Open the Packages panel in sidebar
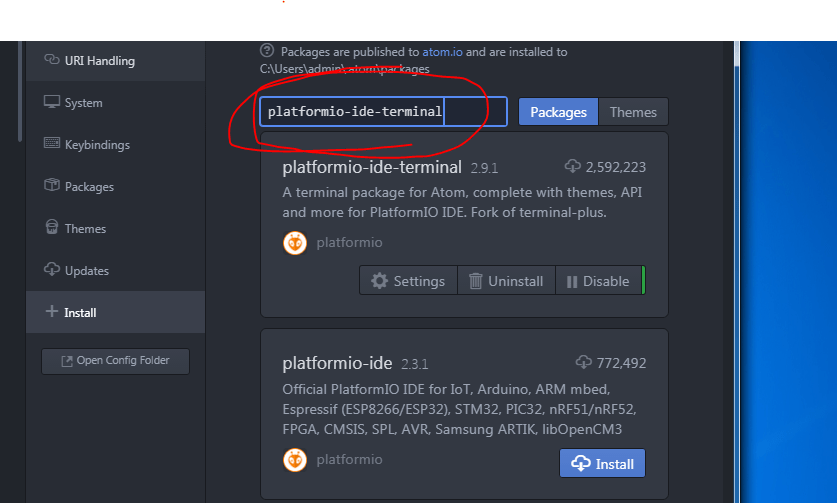 tap(115, 187)
